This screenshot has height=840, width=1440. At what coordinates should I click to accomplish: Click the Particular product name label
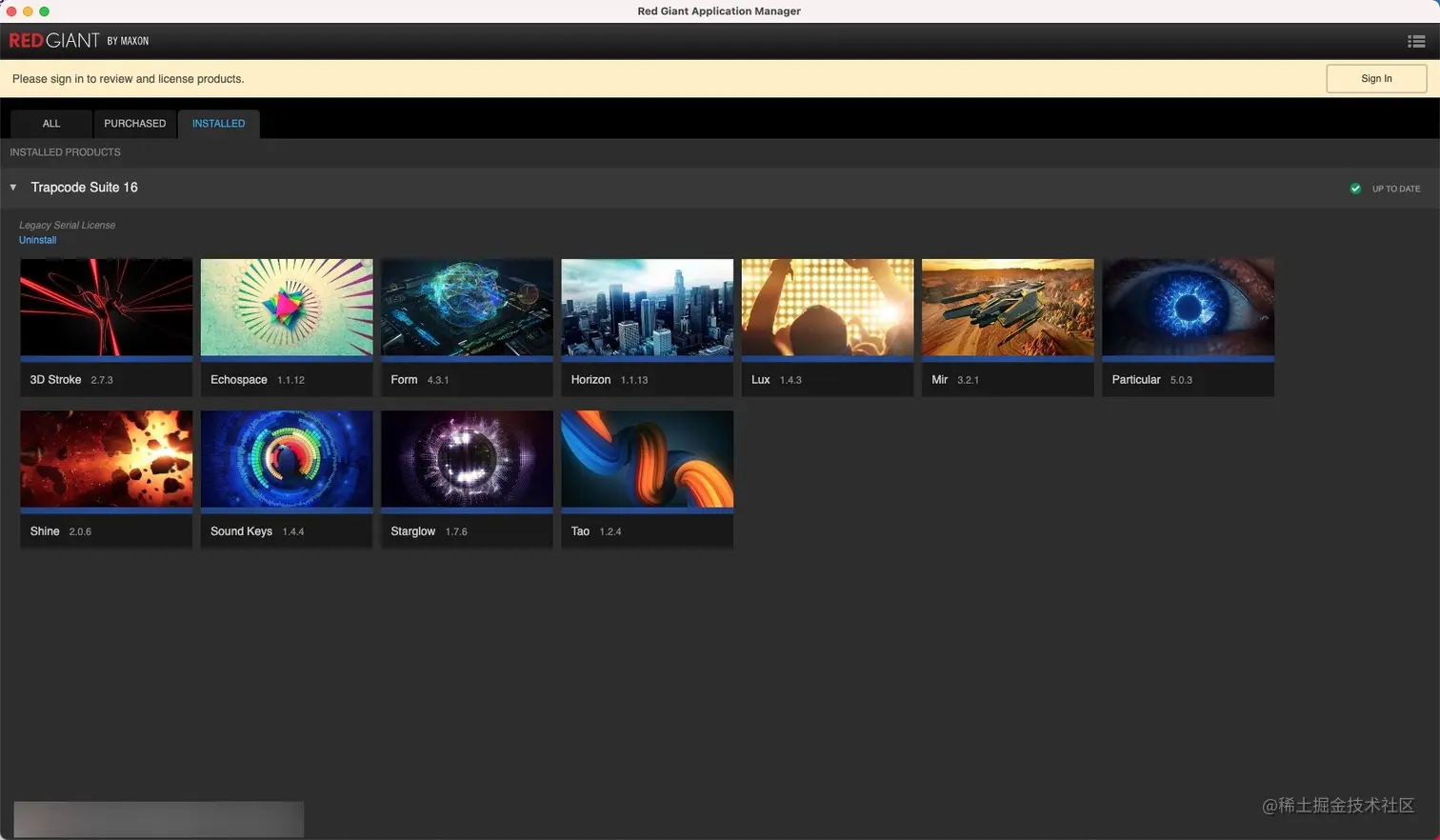click(x=1136, y=380)
